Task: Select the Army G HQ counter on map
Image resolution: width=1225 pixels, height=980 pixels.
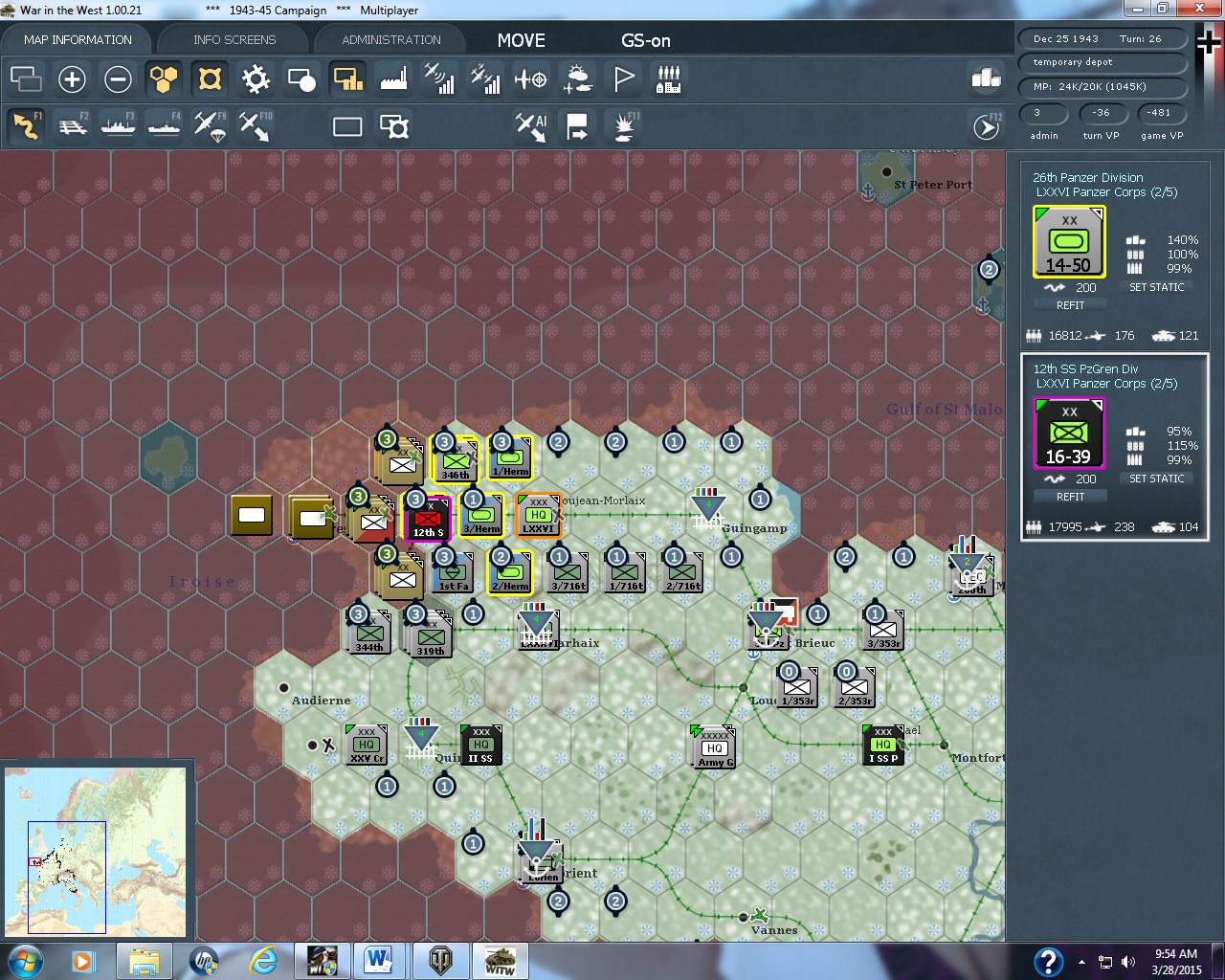Action: click(x=713, y=746)
